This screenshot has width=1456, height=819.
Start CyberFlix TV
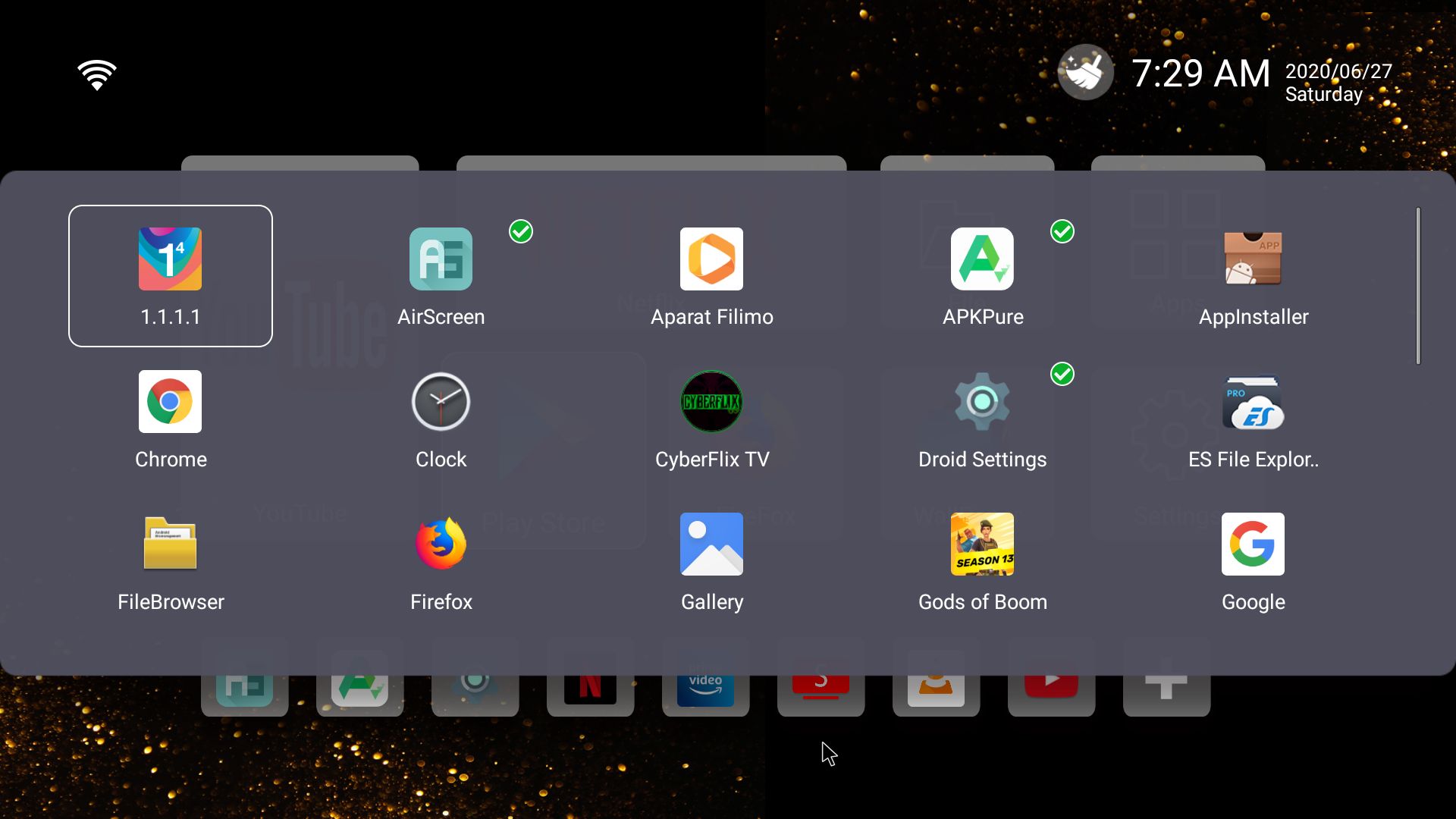pos(711,402)
